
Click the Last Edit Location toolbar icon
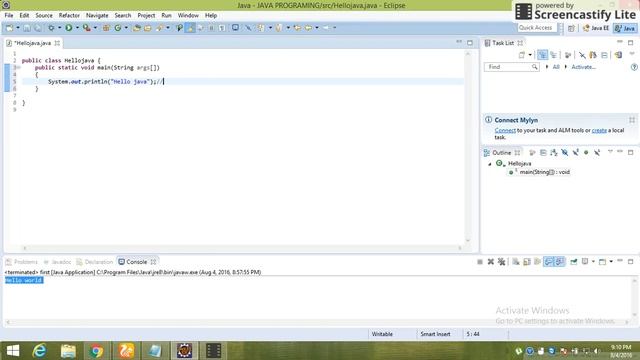coord(297,28)
